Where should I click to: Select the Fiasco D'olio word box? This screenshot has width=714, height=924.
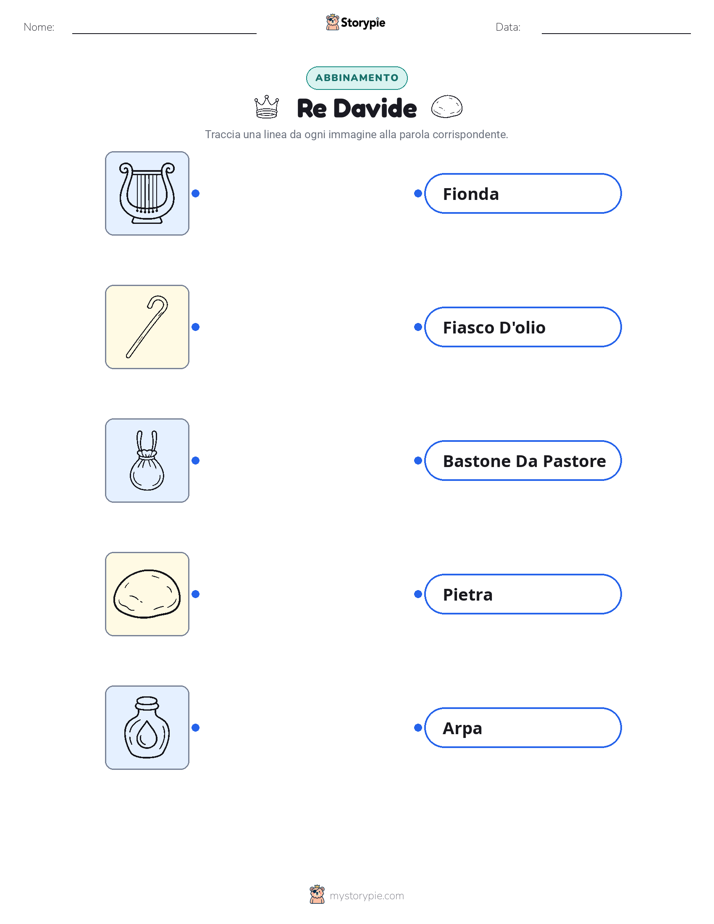[523, 327]
